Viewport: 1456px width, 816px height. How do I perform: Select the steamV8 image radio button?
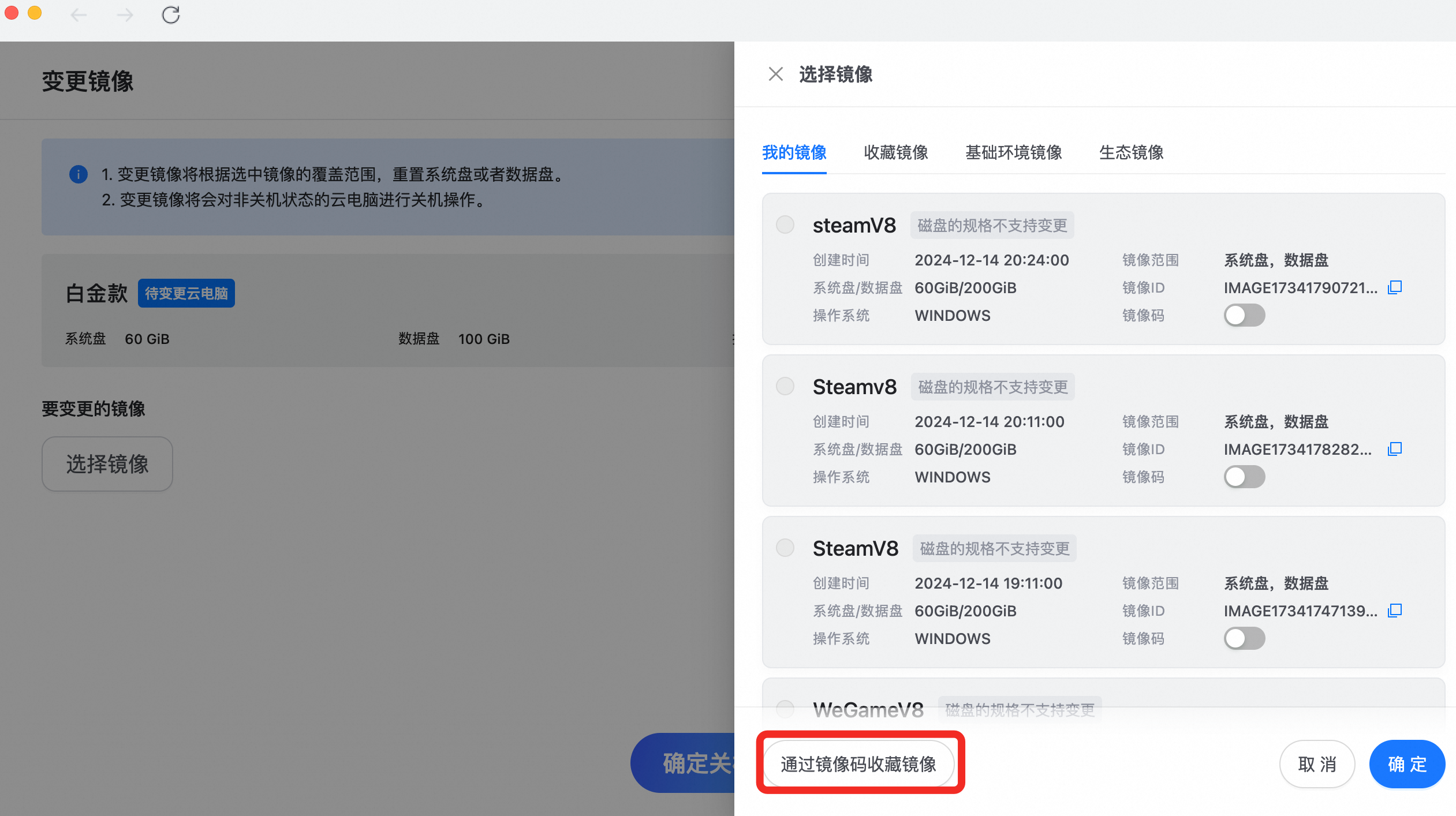coord(785,224)
